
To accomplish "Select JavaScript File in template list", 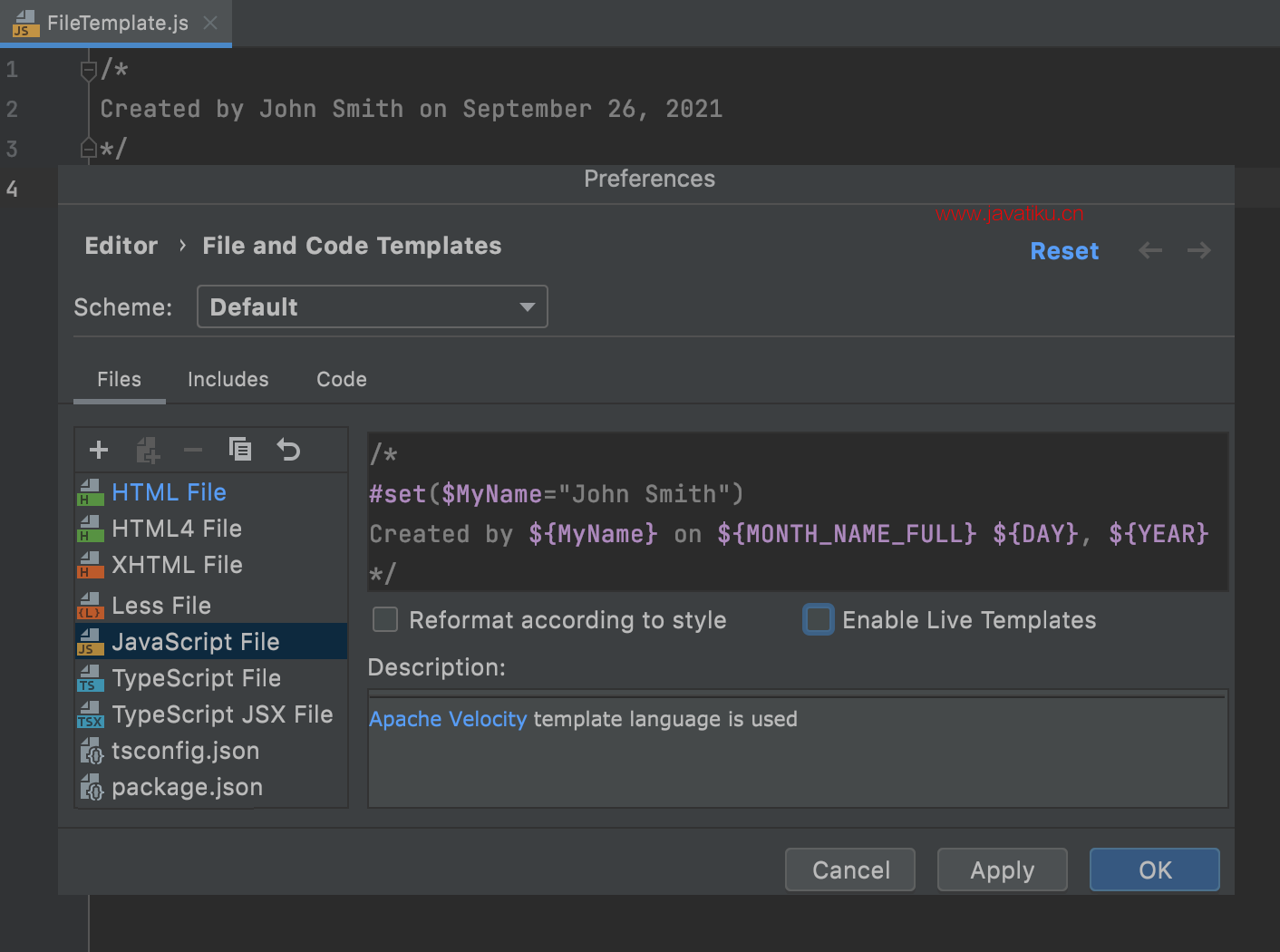I will click(211, 642).
